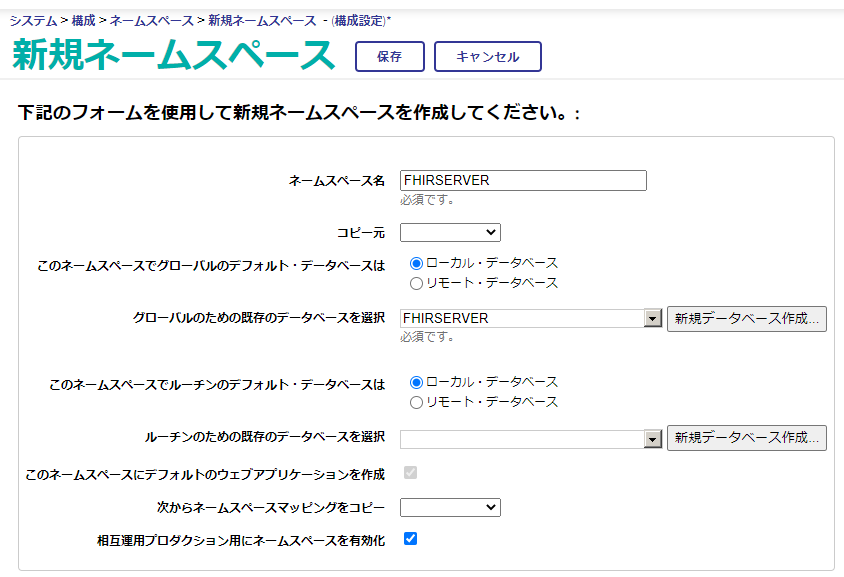Select ローカル・データベース for global default
The image size is (844, 577).
click(x=417, y=263)
